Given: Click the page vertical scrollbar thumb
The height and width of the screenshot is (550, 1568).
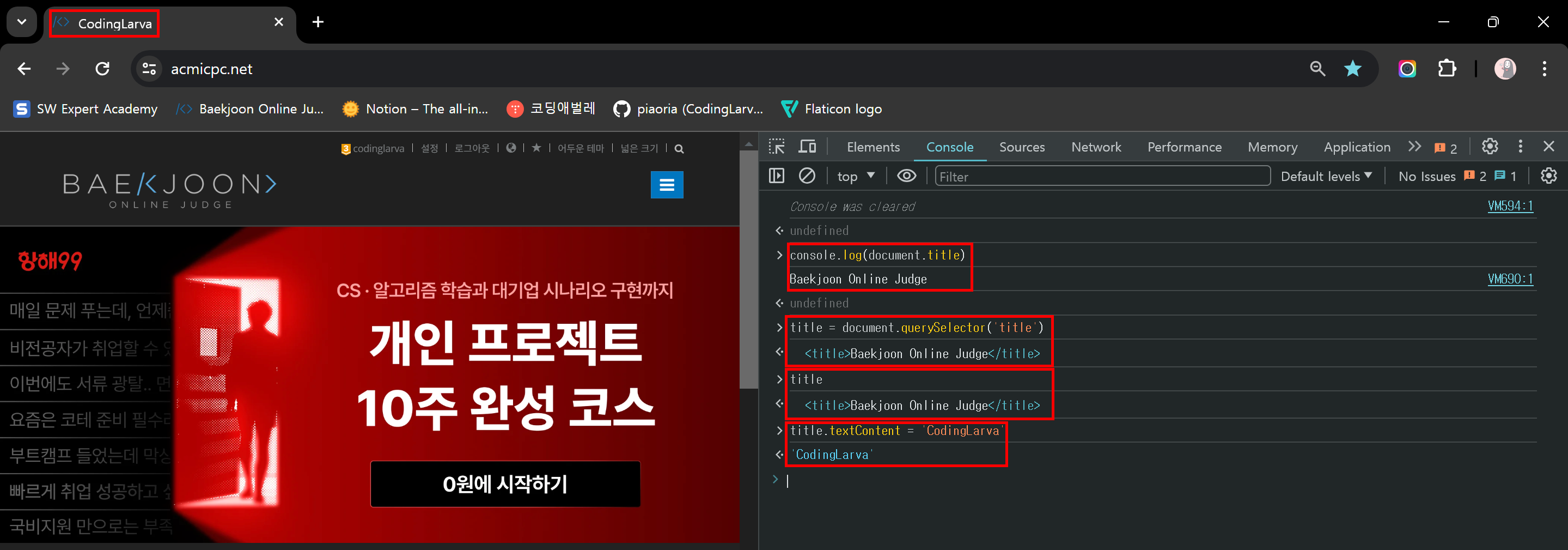Looking at the screenshot, I should click(x=749, y=269).
